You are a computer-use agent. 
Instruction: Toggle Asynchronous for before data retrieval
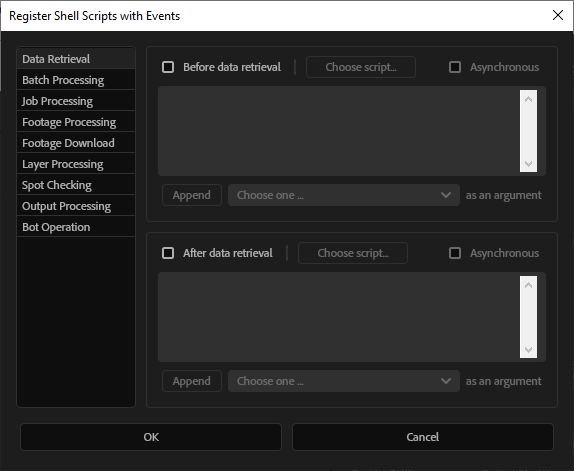pos(455,67)
